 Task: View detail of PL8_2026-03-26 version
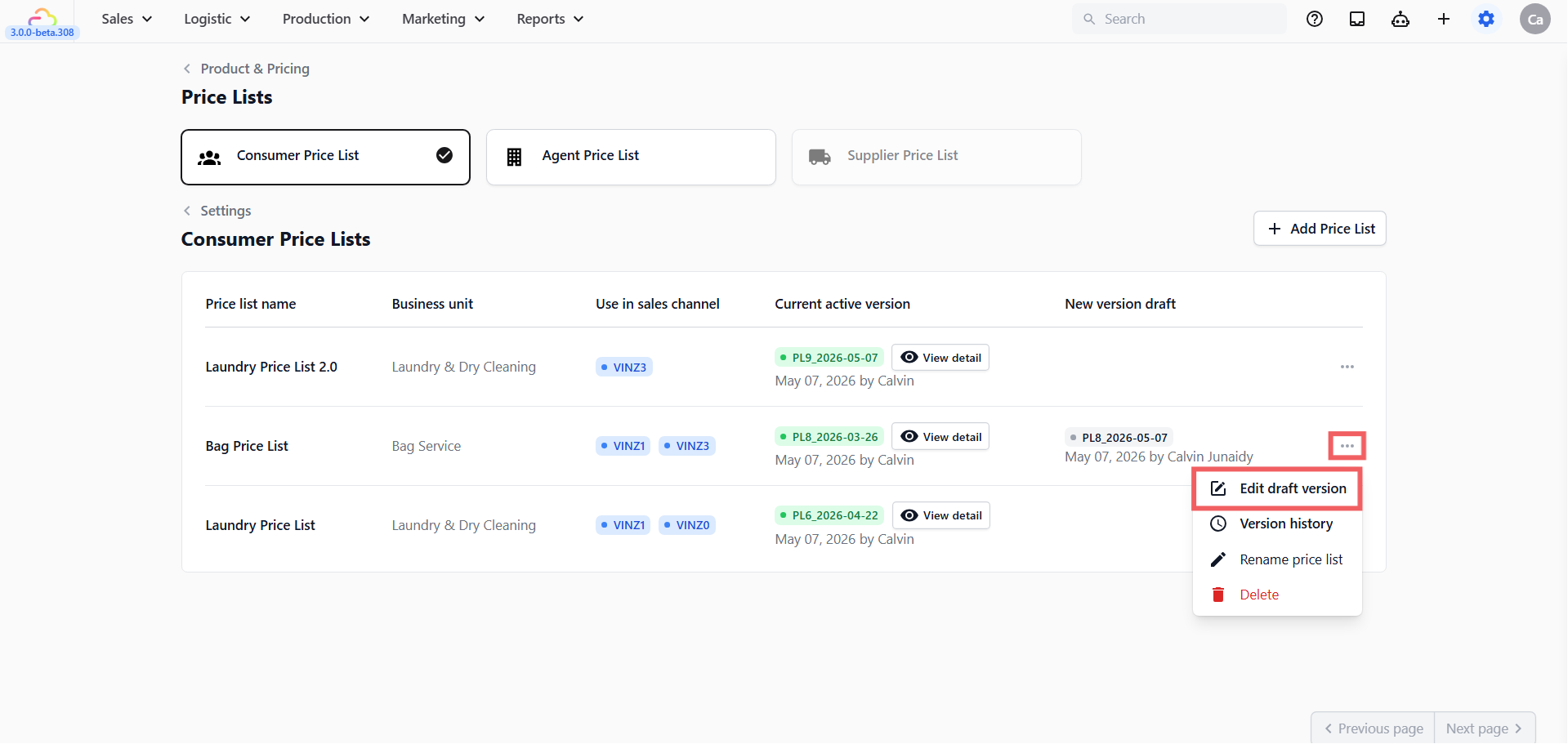pyautogui.click(x=940, y=437)
